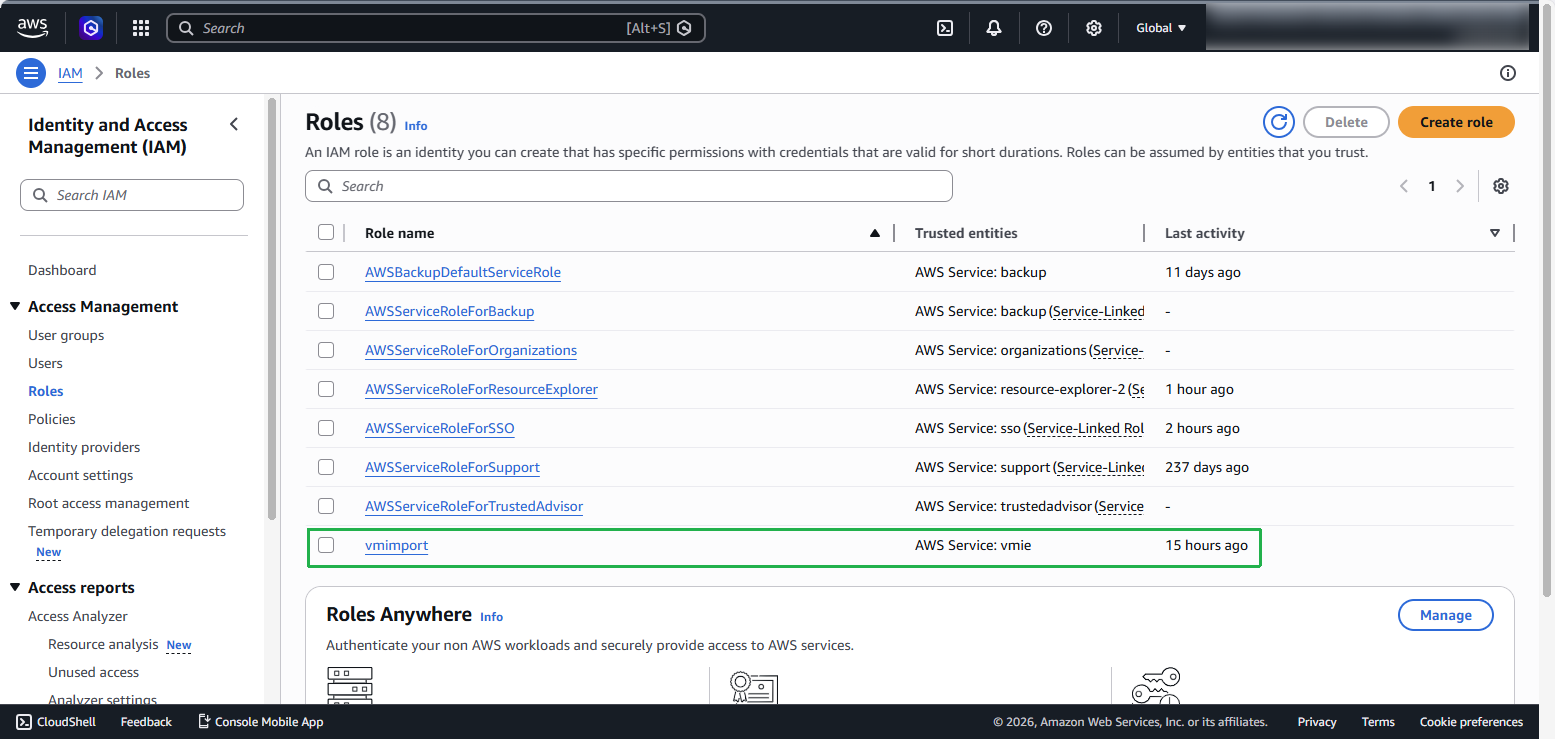Click the Search IAM sidebar field
1555x739 pixels.
pyautogui.click(x=132, y=195)
